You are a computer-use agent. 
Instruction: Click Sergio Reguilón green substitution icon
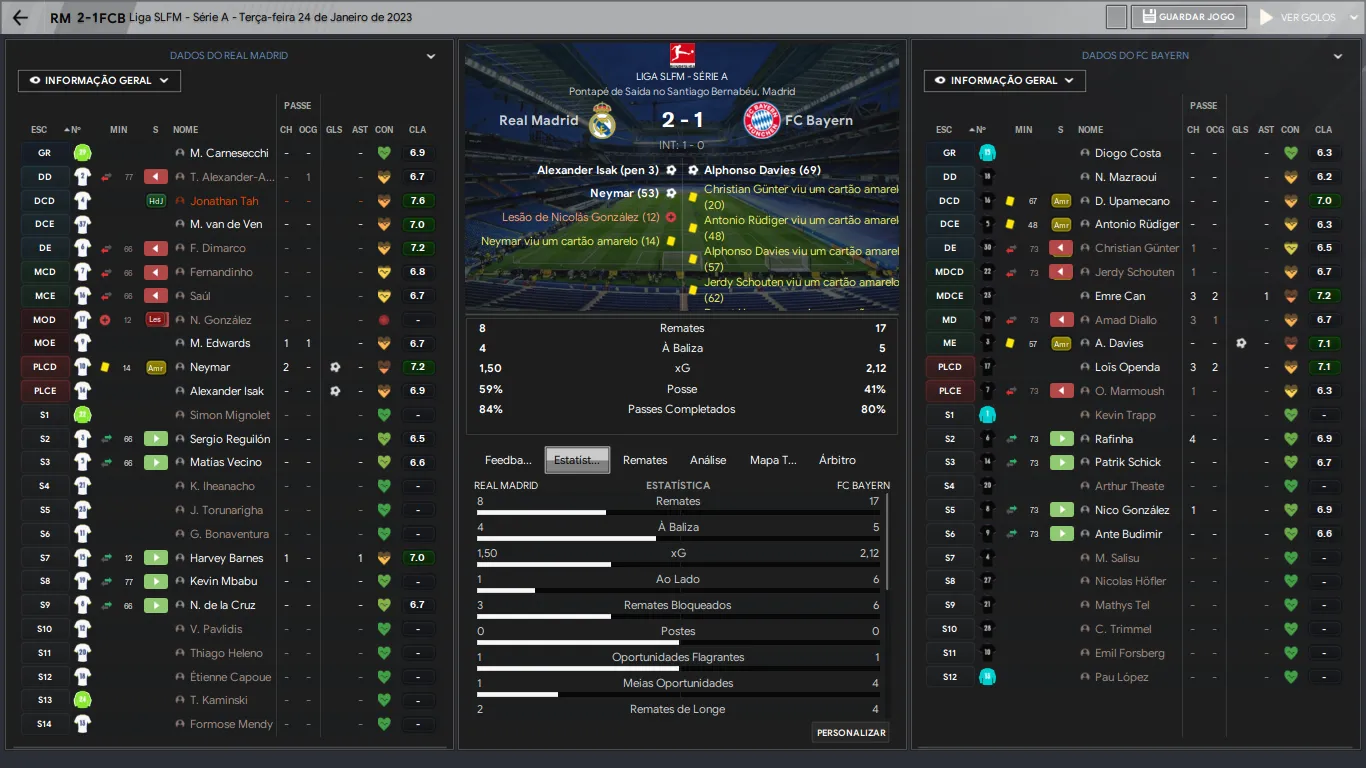[155, 439]
